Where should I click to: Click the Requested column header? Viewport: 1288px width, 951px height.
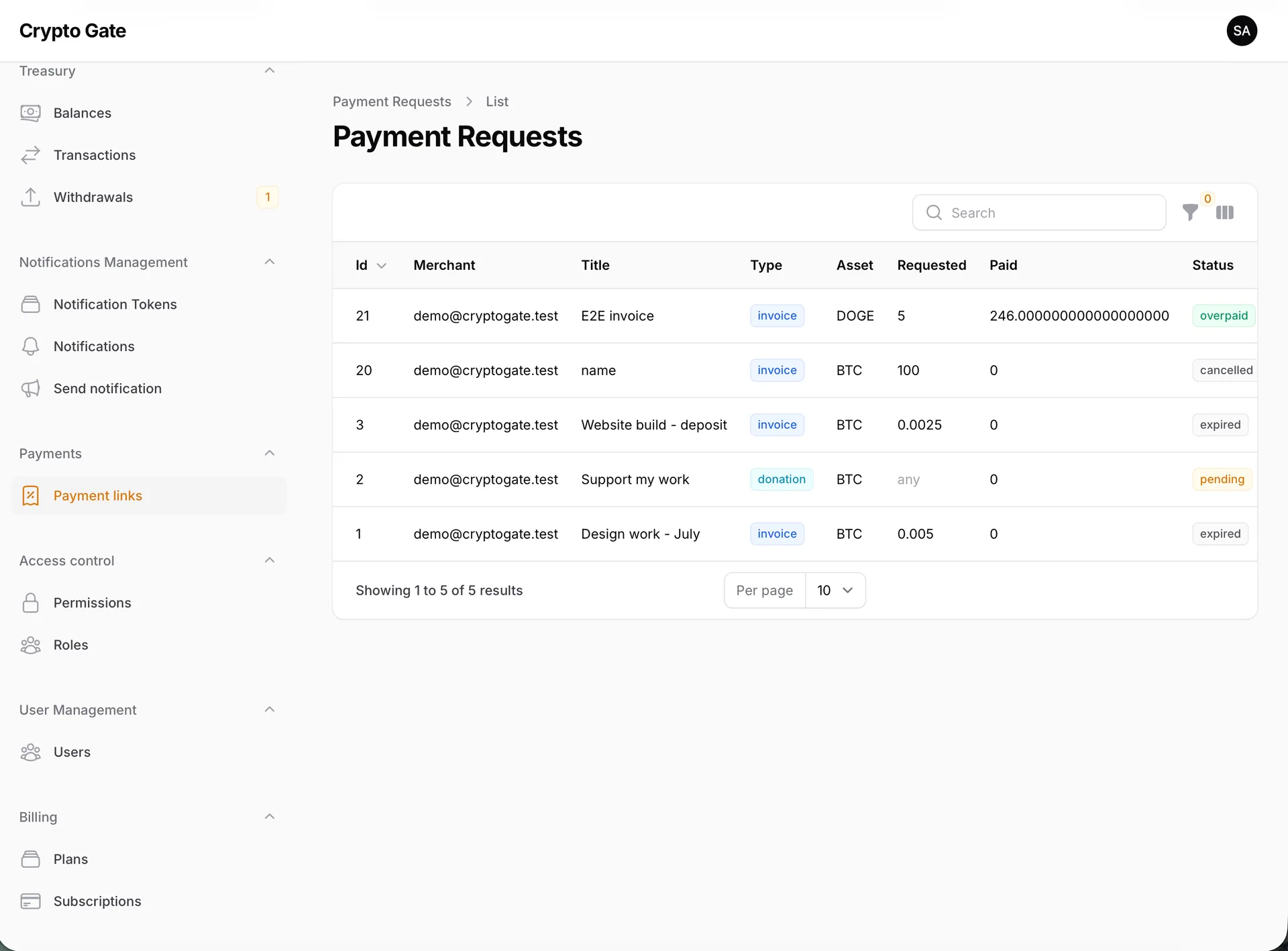point(932,265)
